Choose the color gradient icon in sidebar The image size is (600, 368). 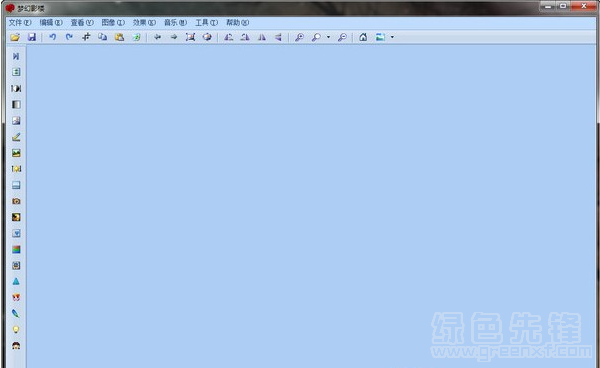tap(16, 249)
